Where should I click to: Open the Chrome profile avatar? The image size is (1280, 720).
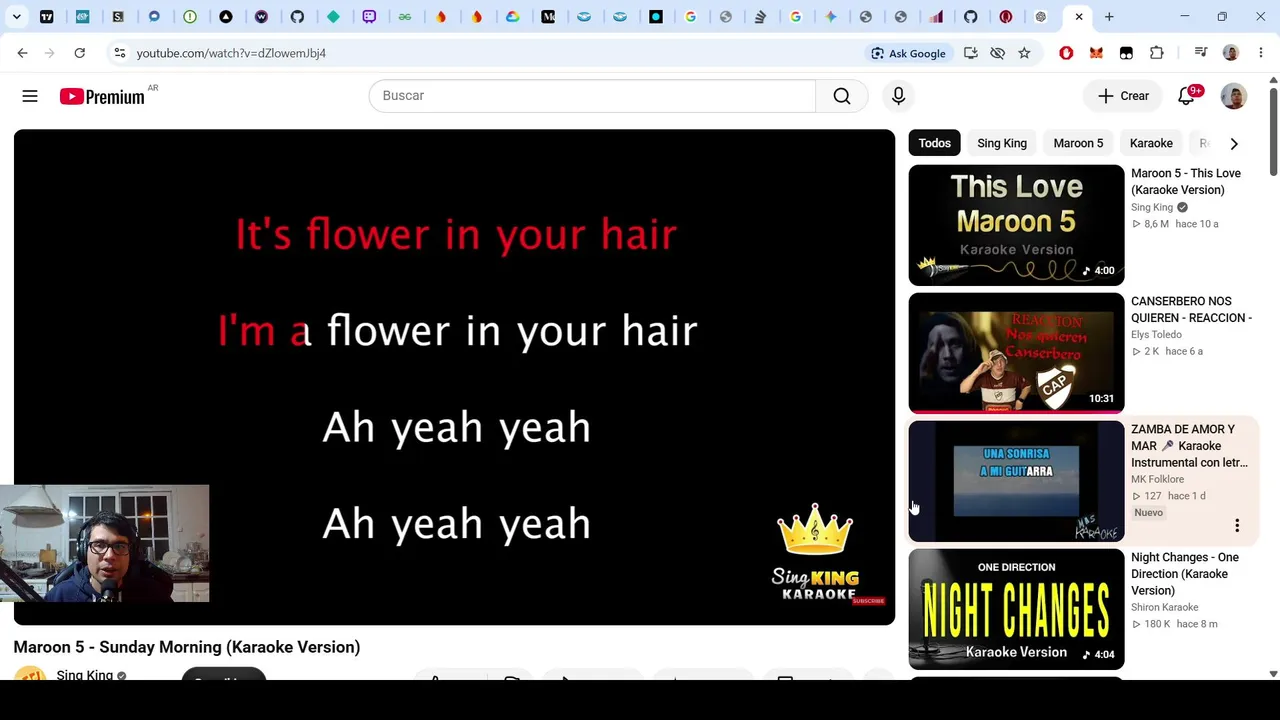click(1231, 53)
